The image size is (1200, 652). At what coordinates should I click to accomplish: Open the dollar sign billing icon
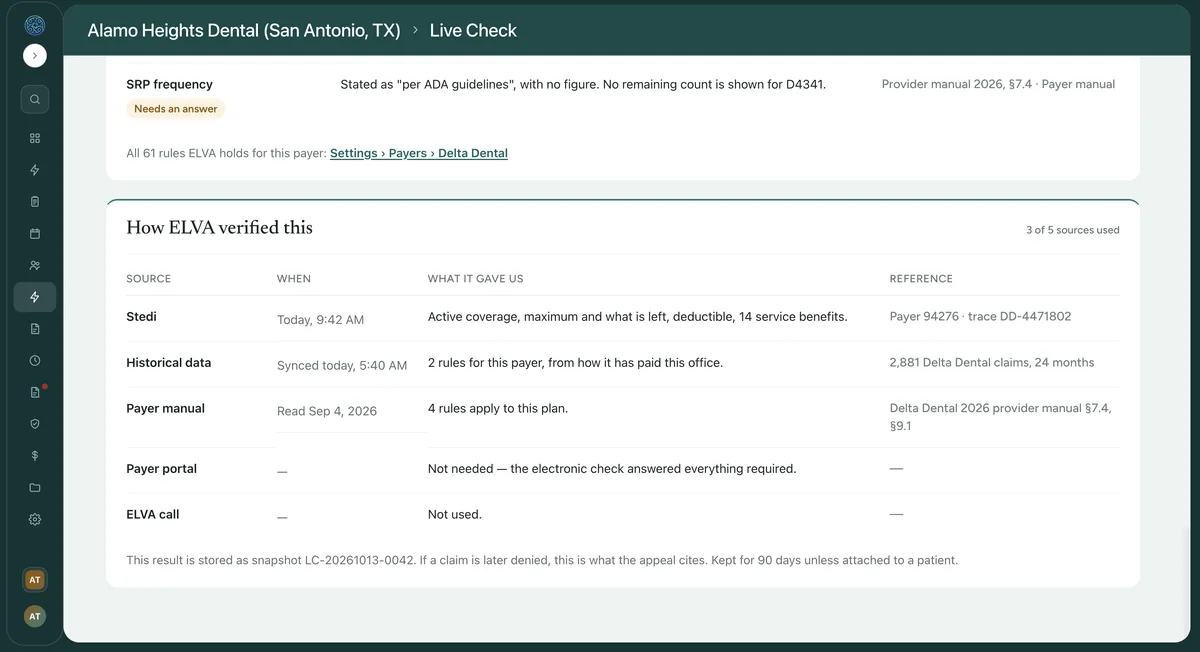(x=35, y=456)
